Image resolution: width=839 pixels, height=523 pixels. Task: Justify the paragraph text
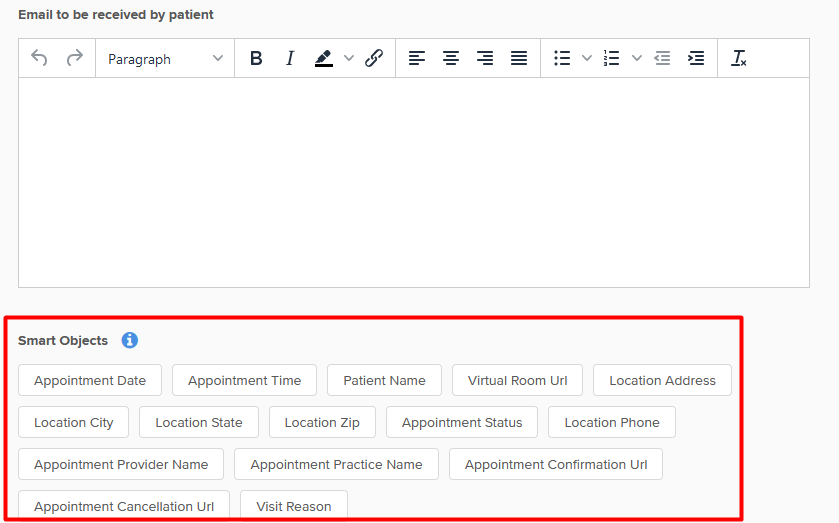[x=519, y=58]
